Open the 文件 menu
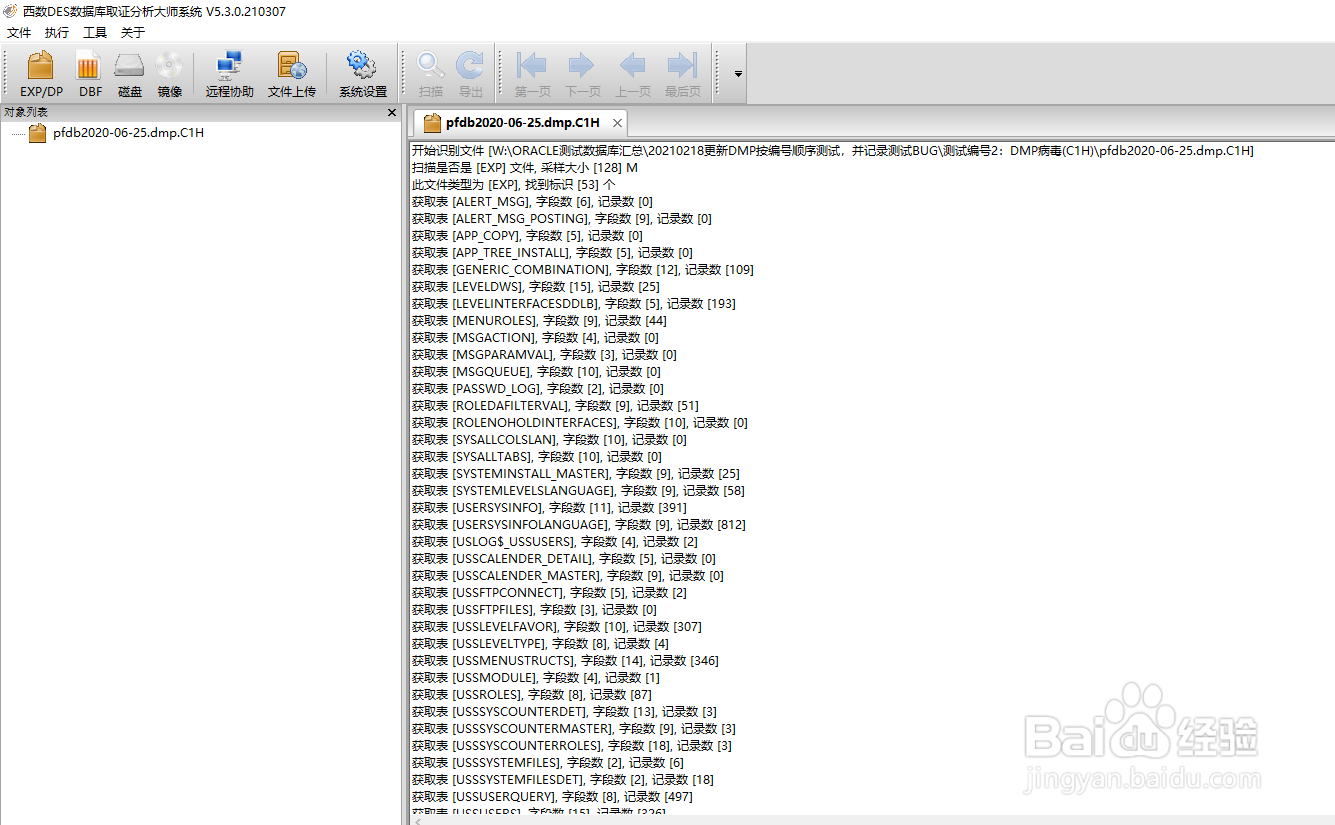The image size is (1335, 825). click(x=19, y=33)
